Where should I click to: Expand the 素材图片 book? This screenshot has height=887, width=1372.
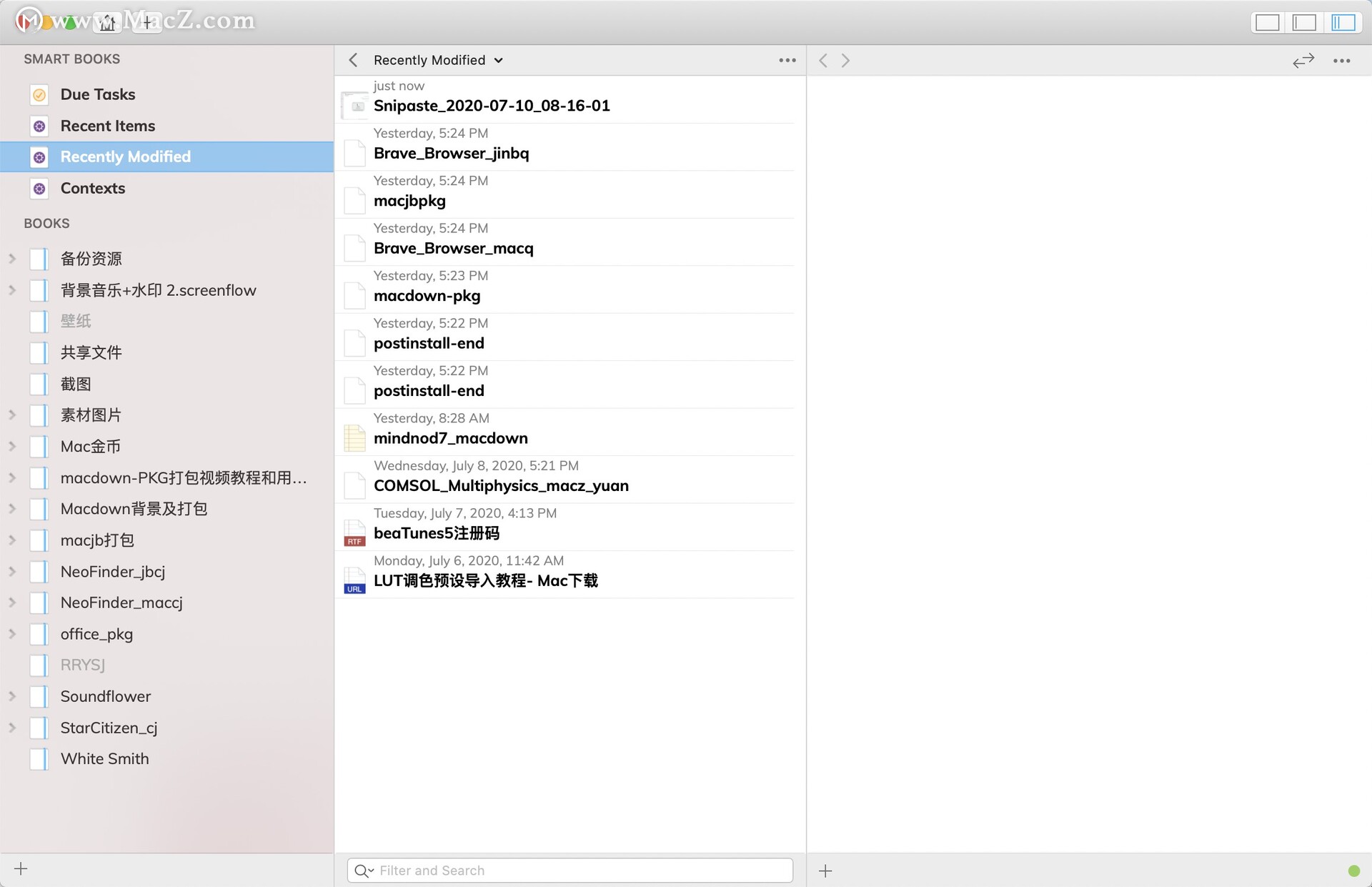[x=12, y=415]
